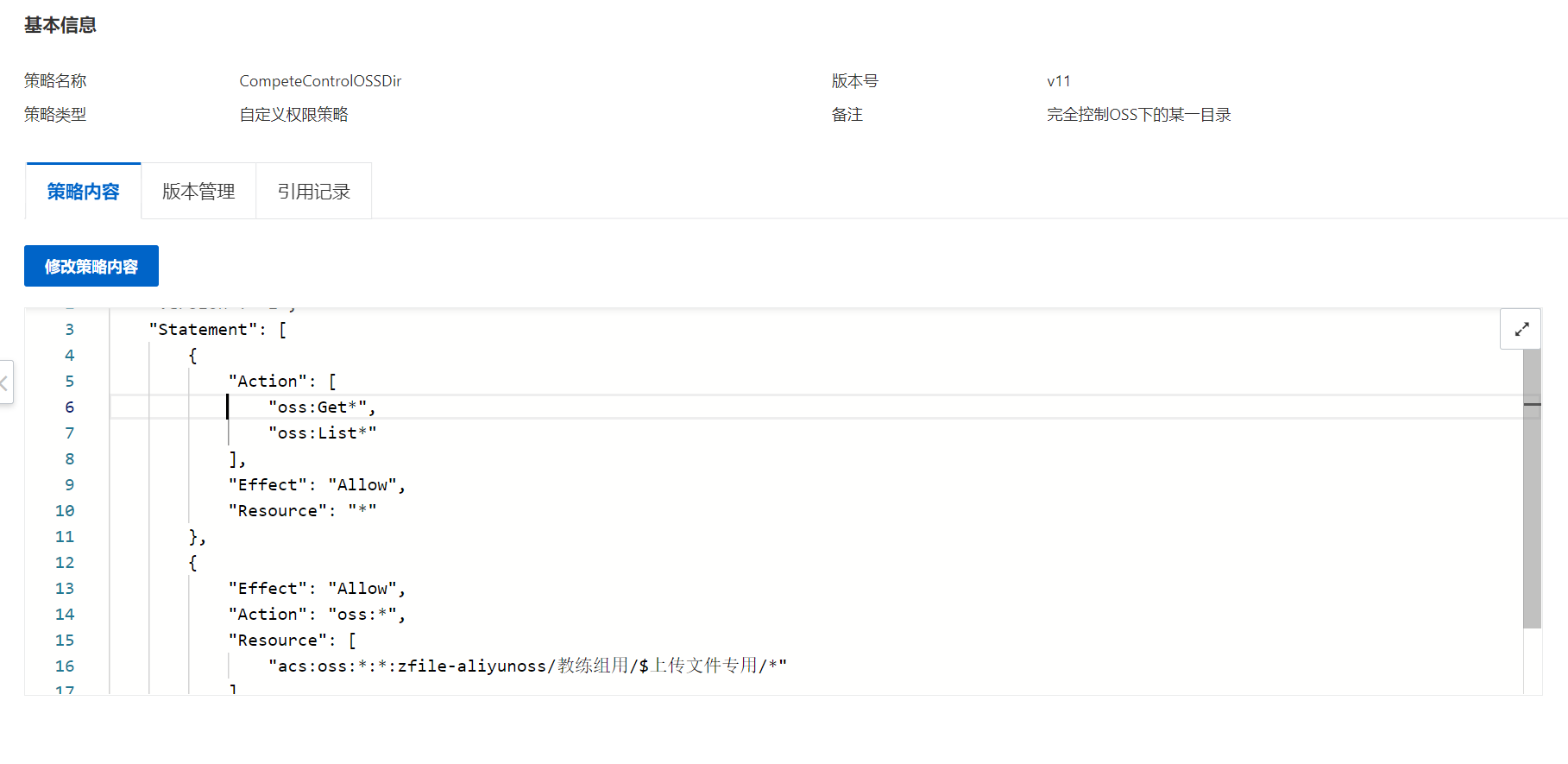Click the zfile-aliyunoss resource path string
1568x764 pixels.
click(x=526, y=666)
